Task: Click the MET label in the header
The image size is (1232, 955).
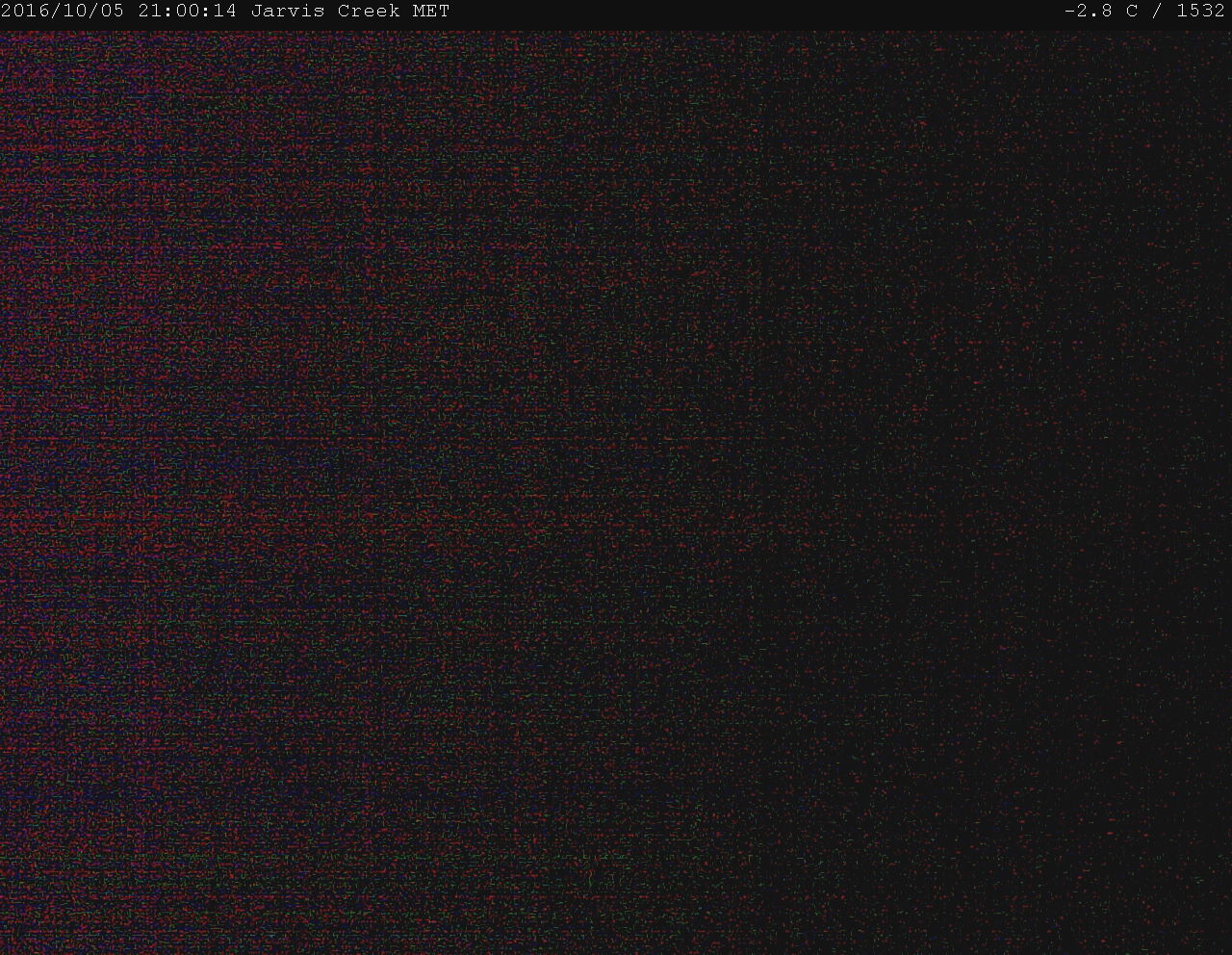Action: coord(432,12)
